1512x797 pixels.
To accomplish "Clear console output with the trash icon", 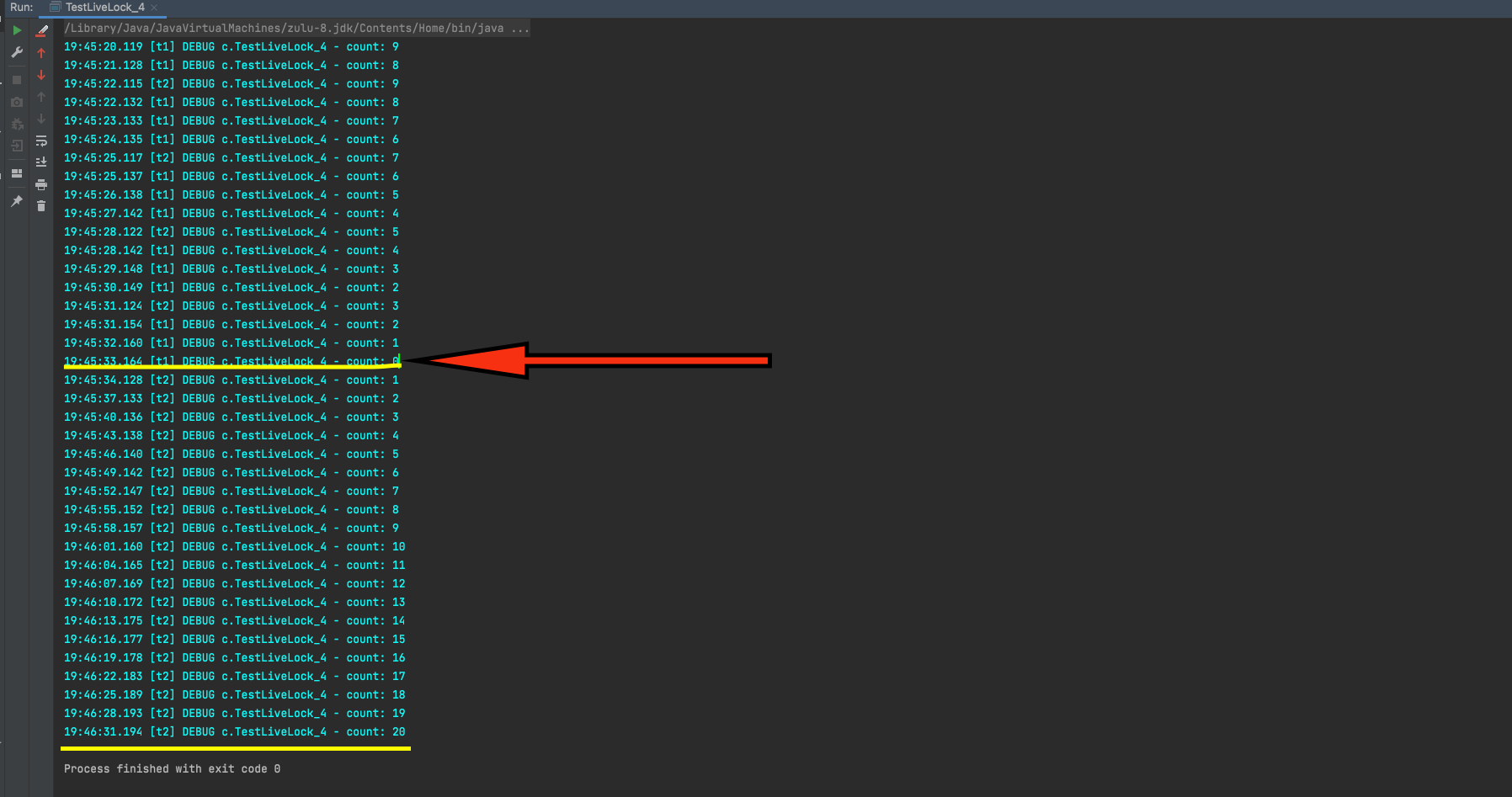I will point(41,205).
